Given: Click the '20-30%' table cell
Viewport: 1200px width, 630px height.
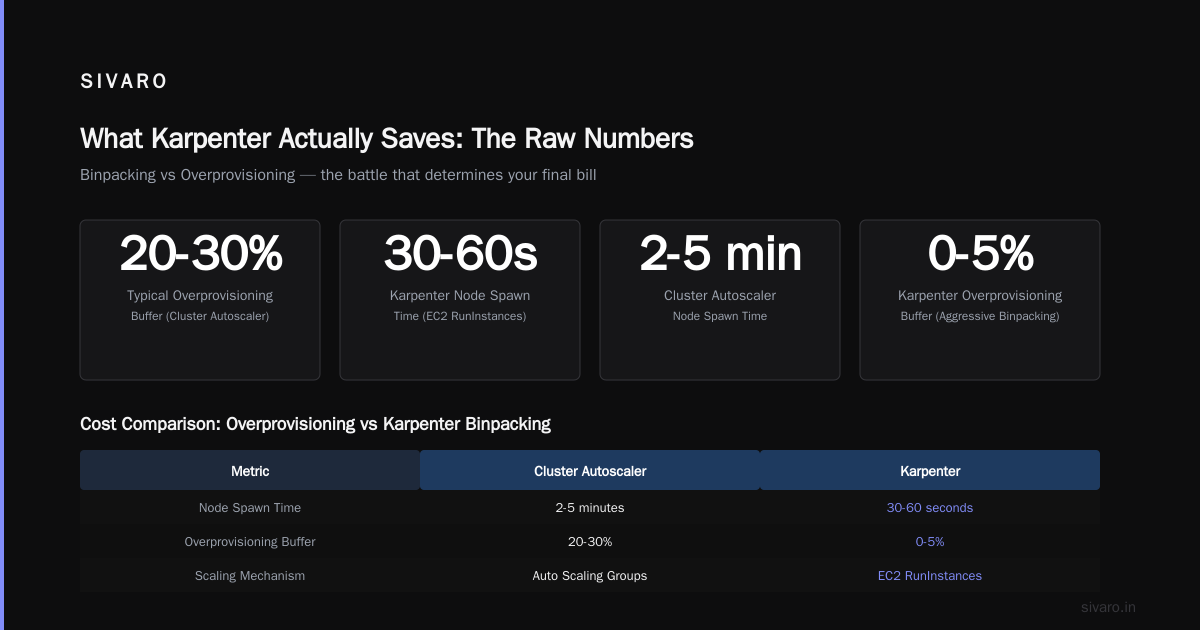Looking at the screenshot, I should [x=590, y=542].
